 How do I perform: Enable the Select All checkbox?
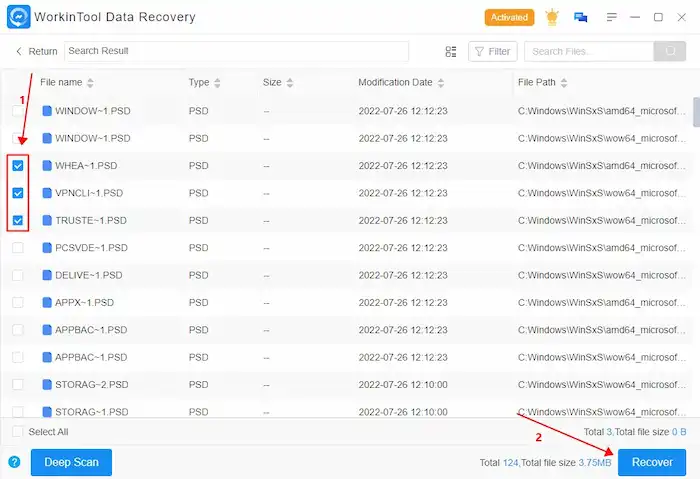coord(17,431)
